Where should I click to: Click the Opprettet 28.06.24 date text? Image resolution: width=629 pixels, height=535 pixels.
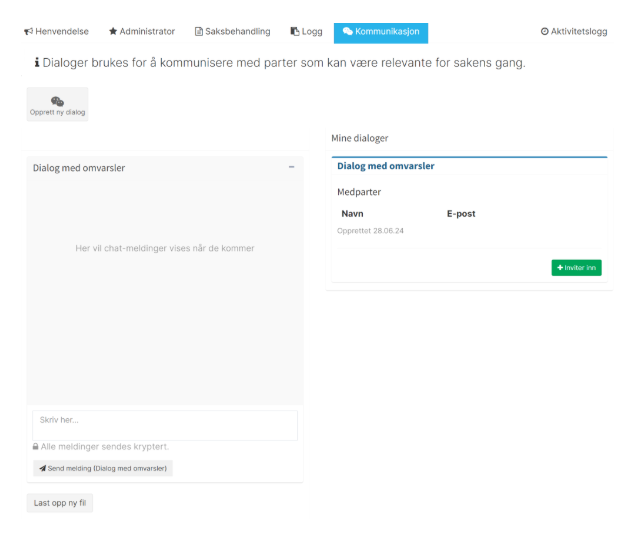coord(370,231)
